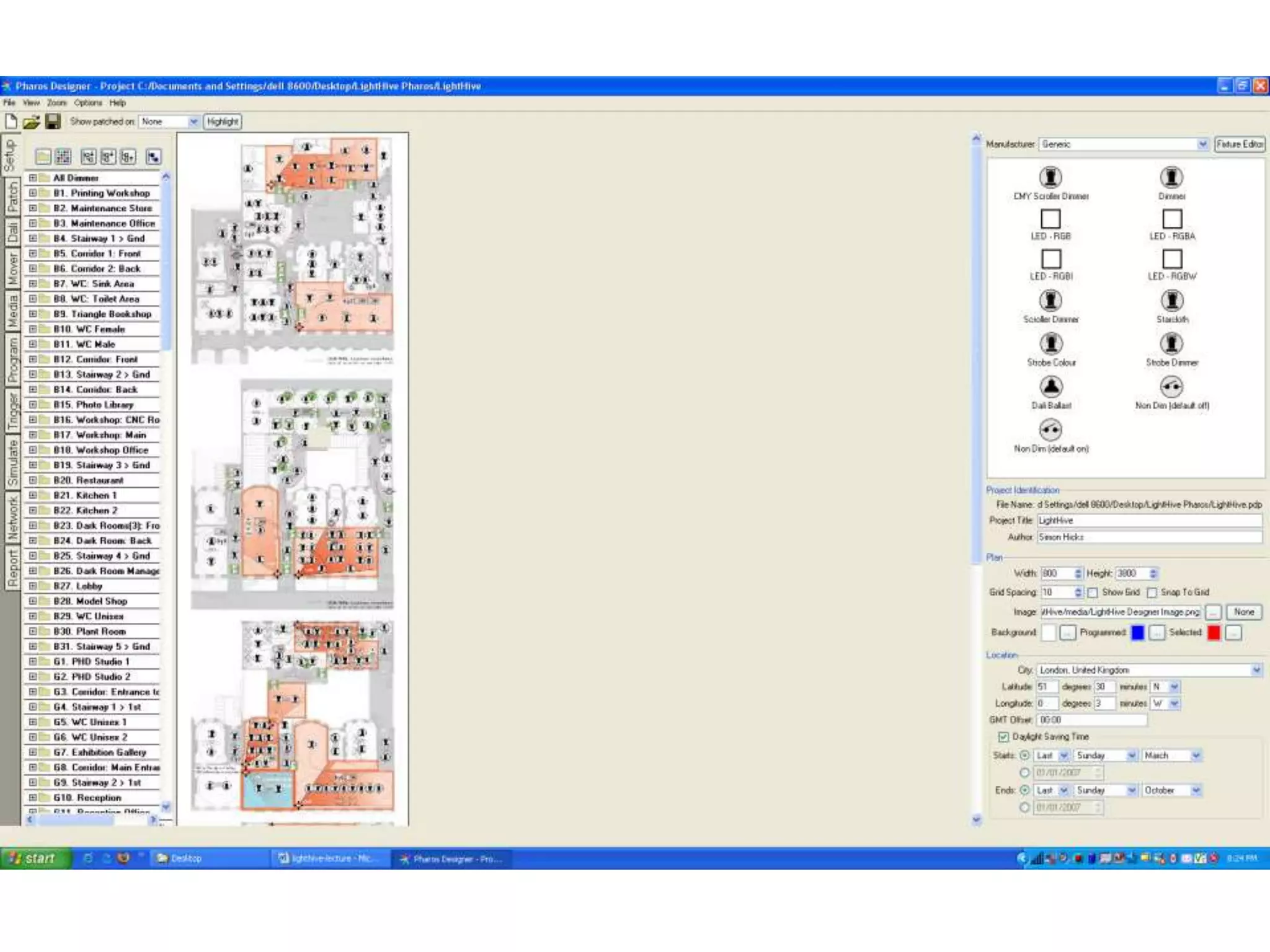Select the Non Dim (default on) fixture
The width and height of the screenshot is (1270, 952).
(x=1050, y=430)
